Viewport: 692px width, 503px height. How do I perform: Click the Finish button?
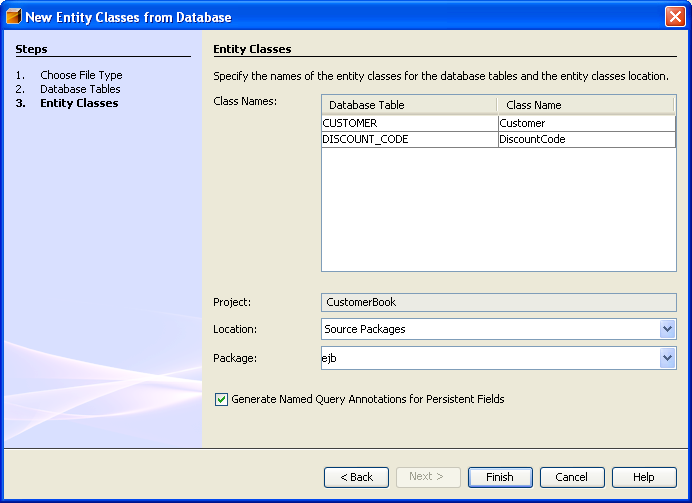point(500,477)
